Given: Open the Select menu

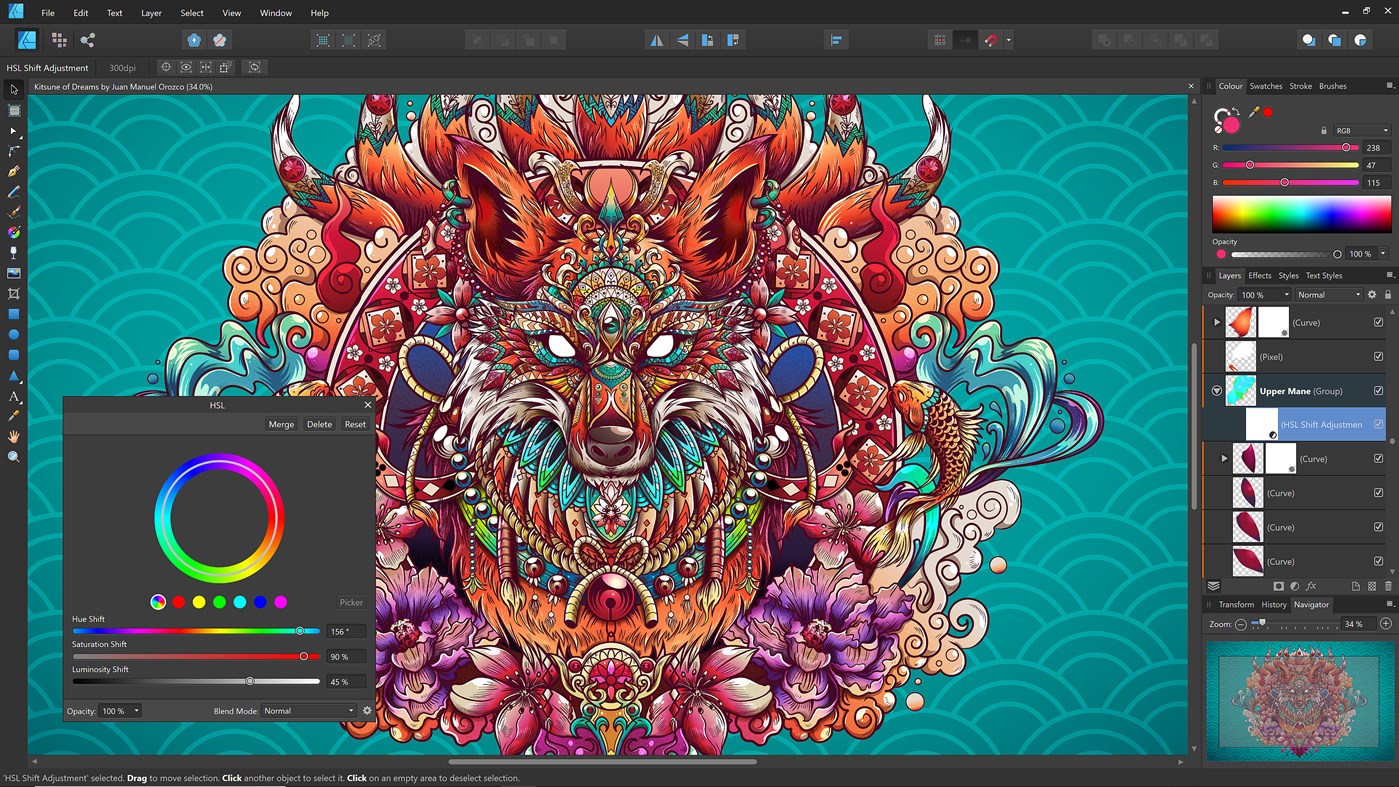Looking at the screenshot, I should click(x=191, y=12).
